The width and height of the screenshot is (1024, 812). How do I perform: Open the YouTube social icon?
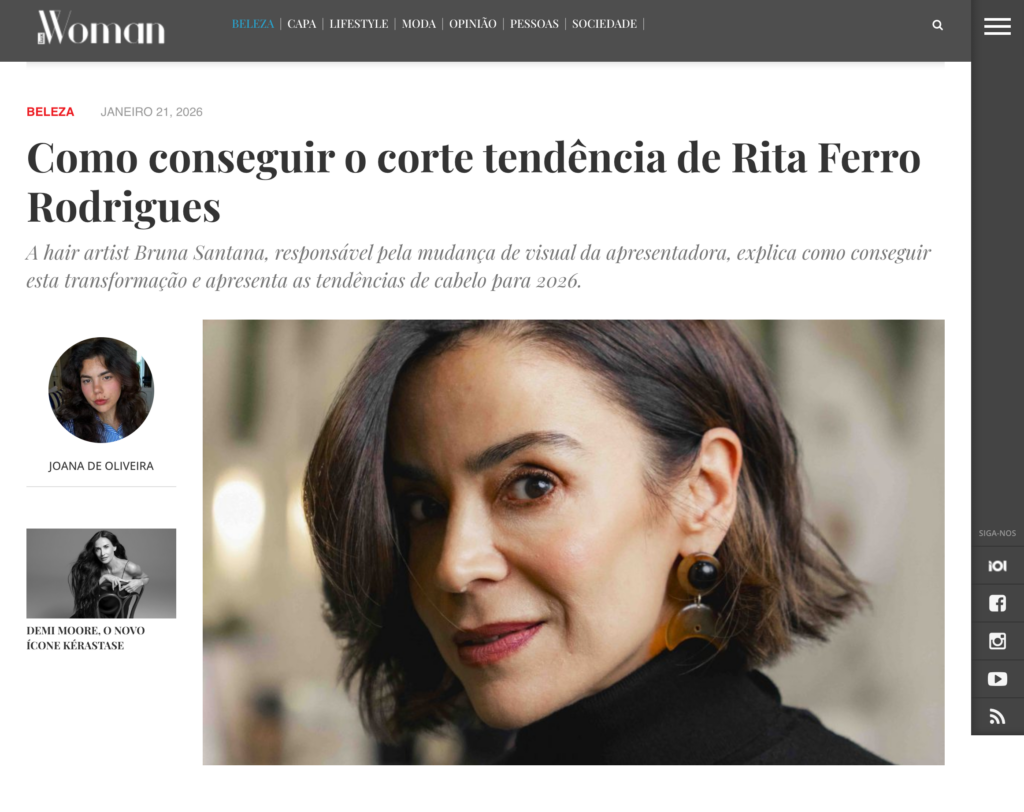(997, 679)
